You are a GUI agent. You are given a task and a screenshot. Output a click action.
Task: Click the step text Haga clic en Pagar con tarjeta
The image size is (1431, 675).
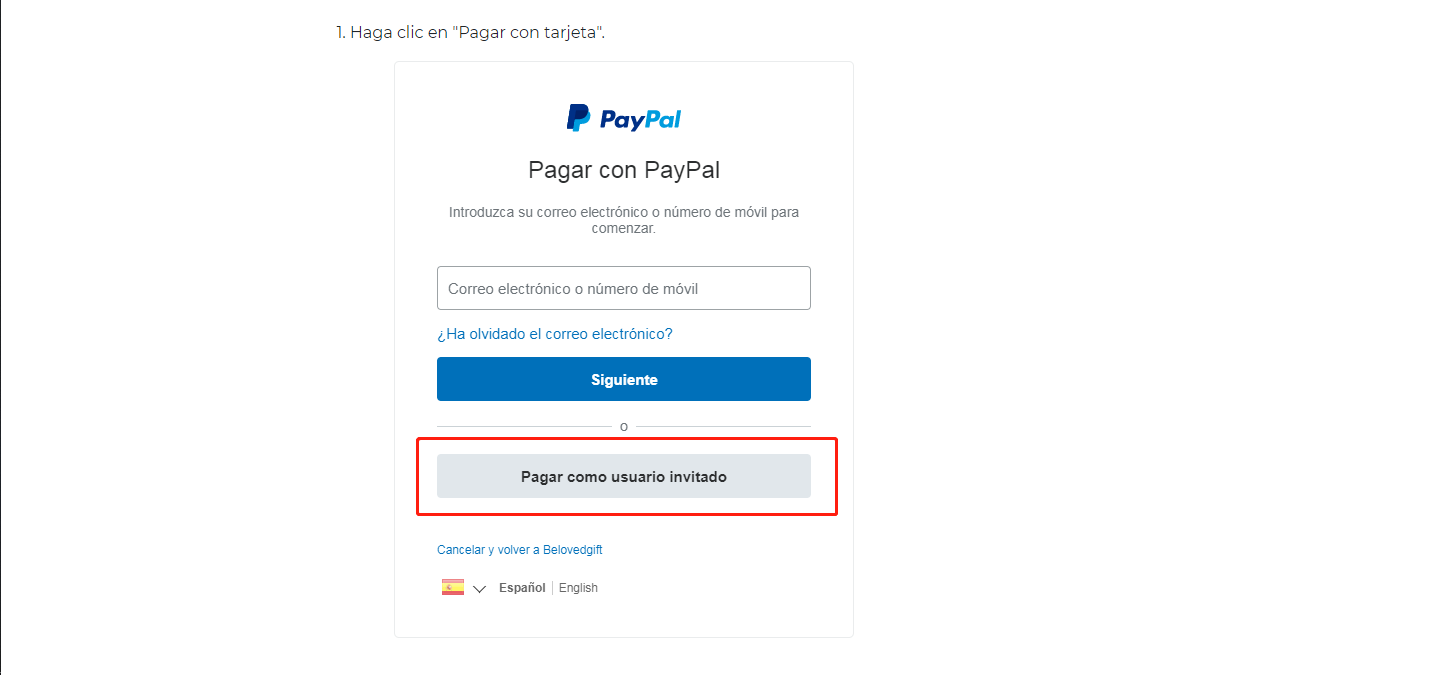(478, 32)
